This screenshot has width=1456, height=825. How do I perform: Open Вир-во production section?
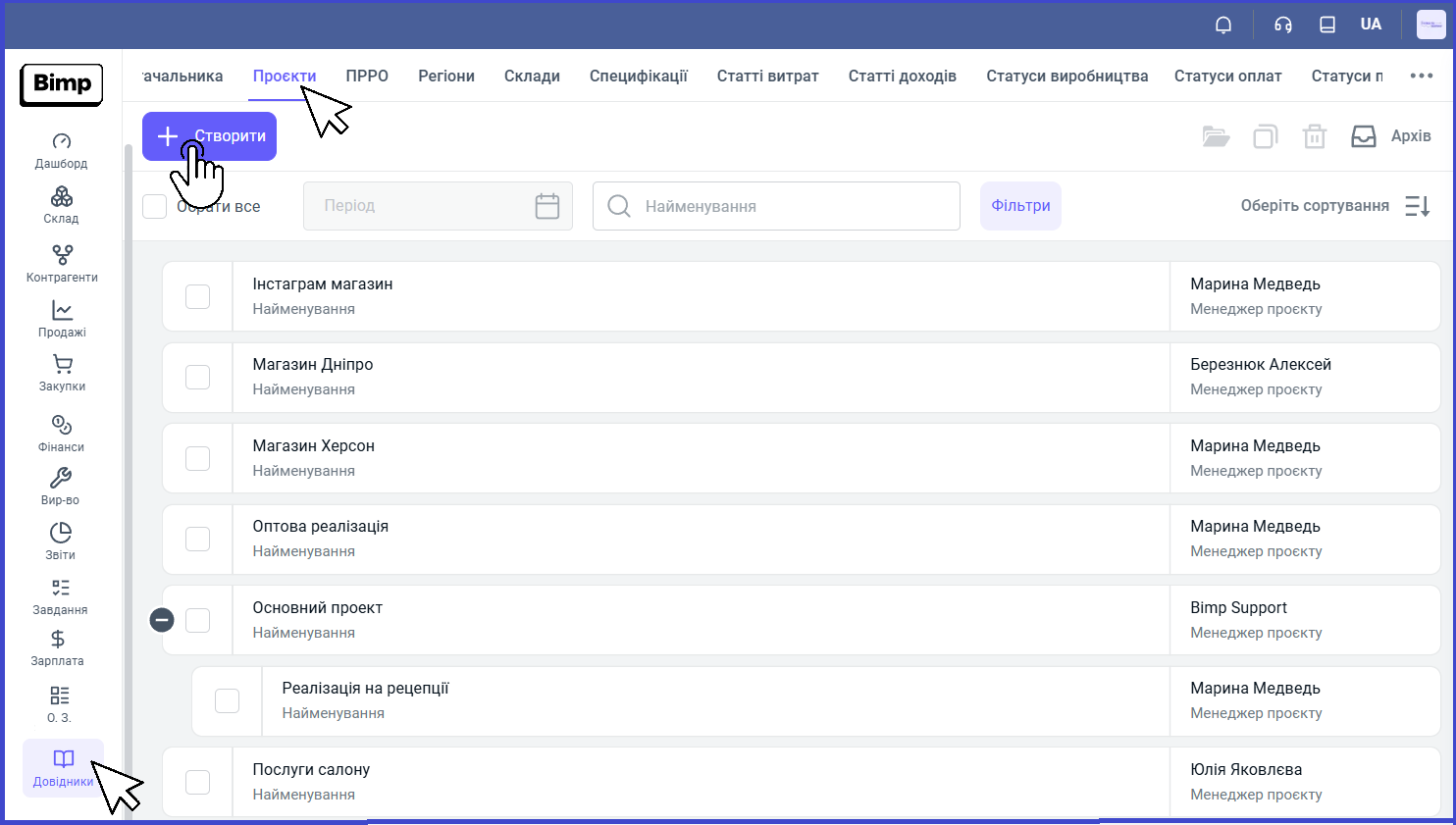(x=61, y=488)
